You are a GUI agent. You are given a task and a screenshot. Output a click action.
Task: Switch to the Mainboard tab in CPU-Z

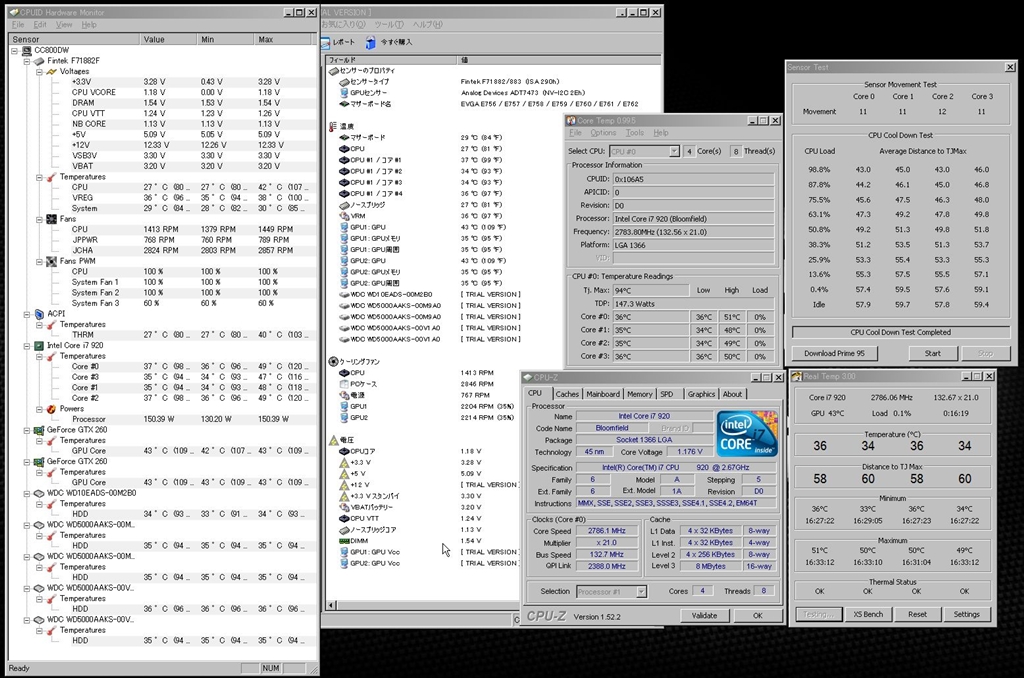tap(603, 394)
